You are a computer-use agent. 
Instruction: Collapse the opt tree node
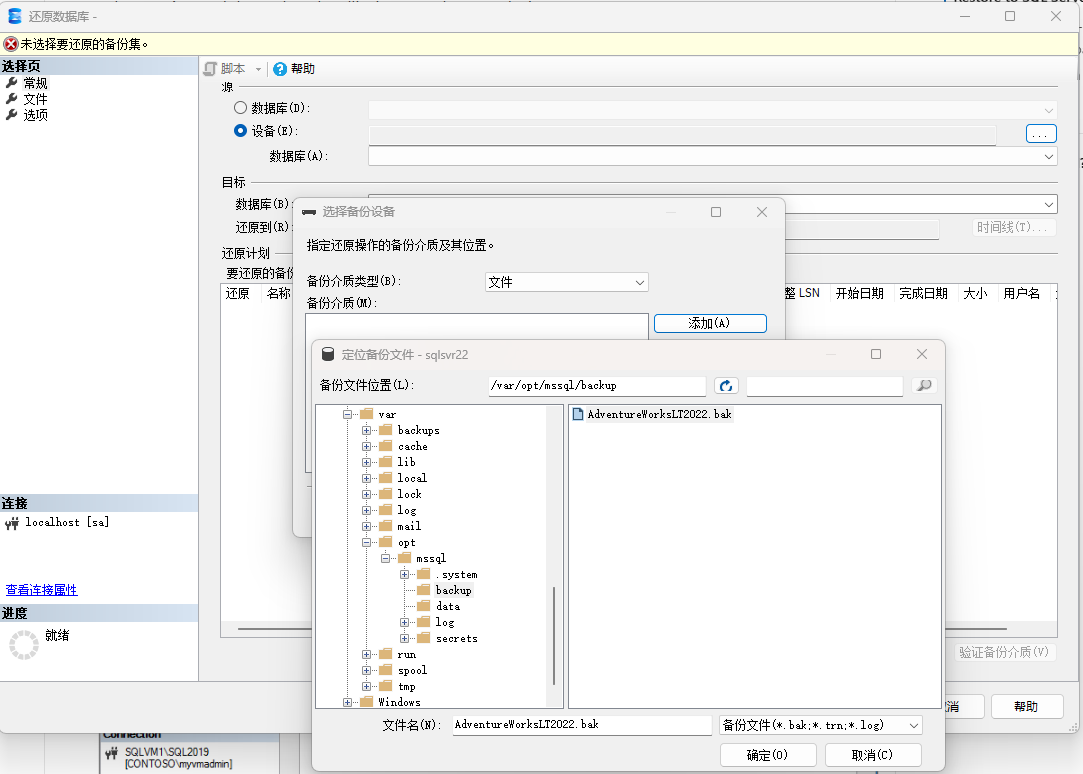367,542
